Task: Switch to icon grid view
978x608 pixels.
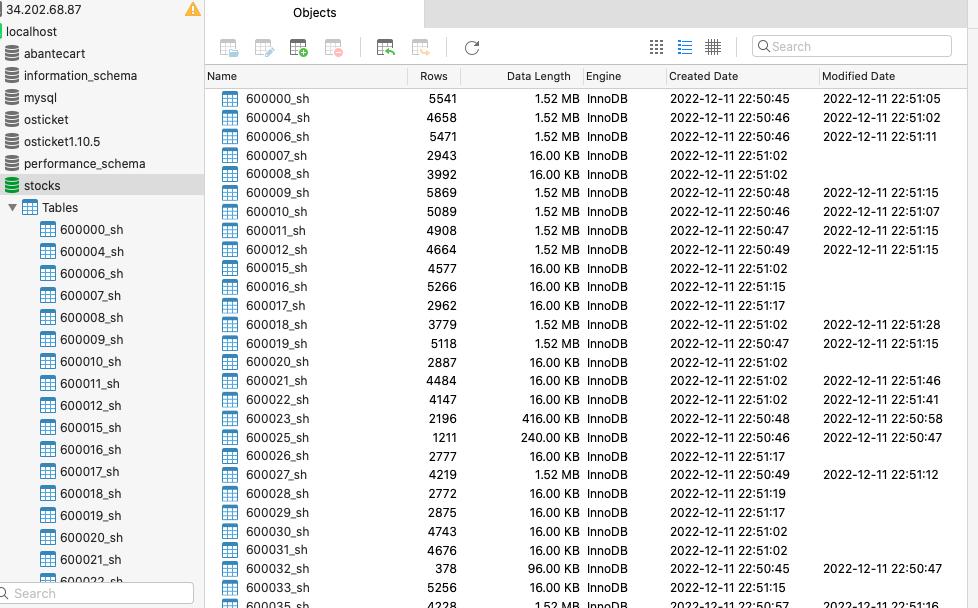Action: (656, 47)
